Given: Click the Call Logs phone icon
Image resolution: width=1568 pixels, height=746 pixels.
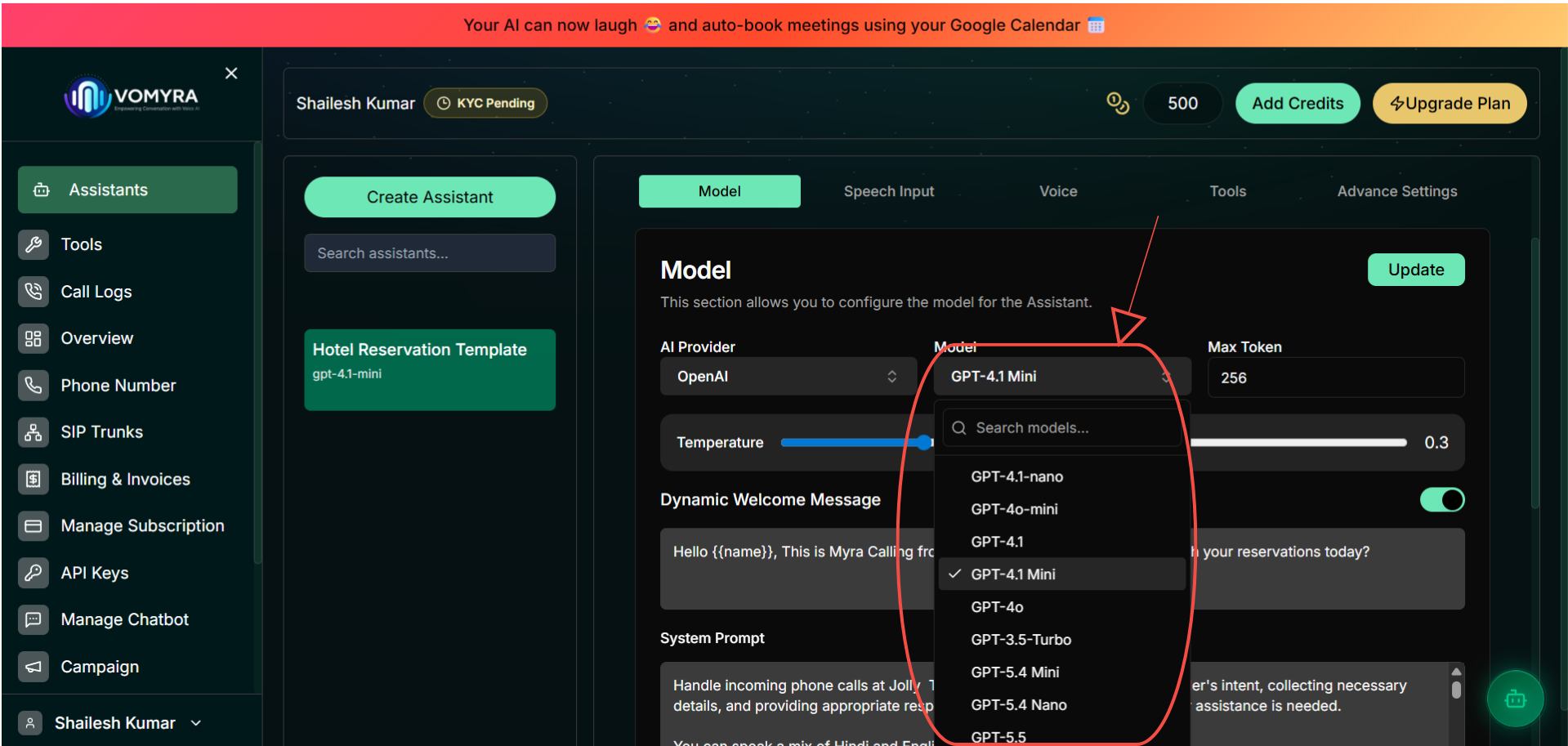Looking at the screenshot, I should 34,291.
